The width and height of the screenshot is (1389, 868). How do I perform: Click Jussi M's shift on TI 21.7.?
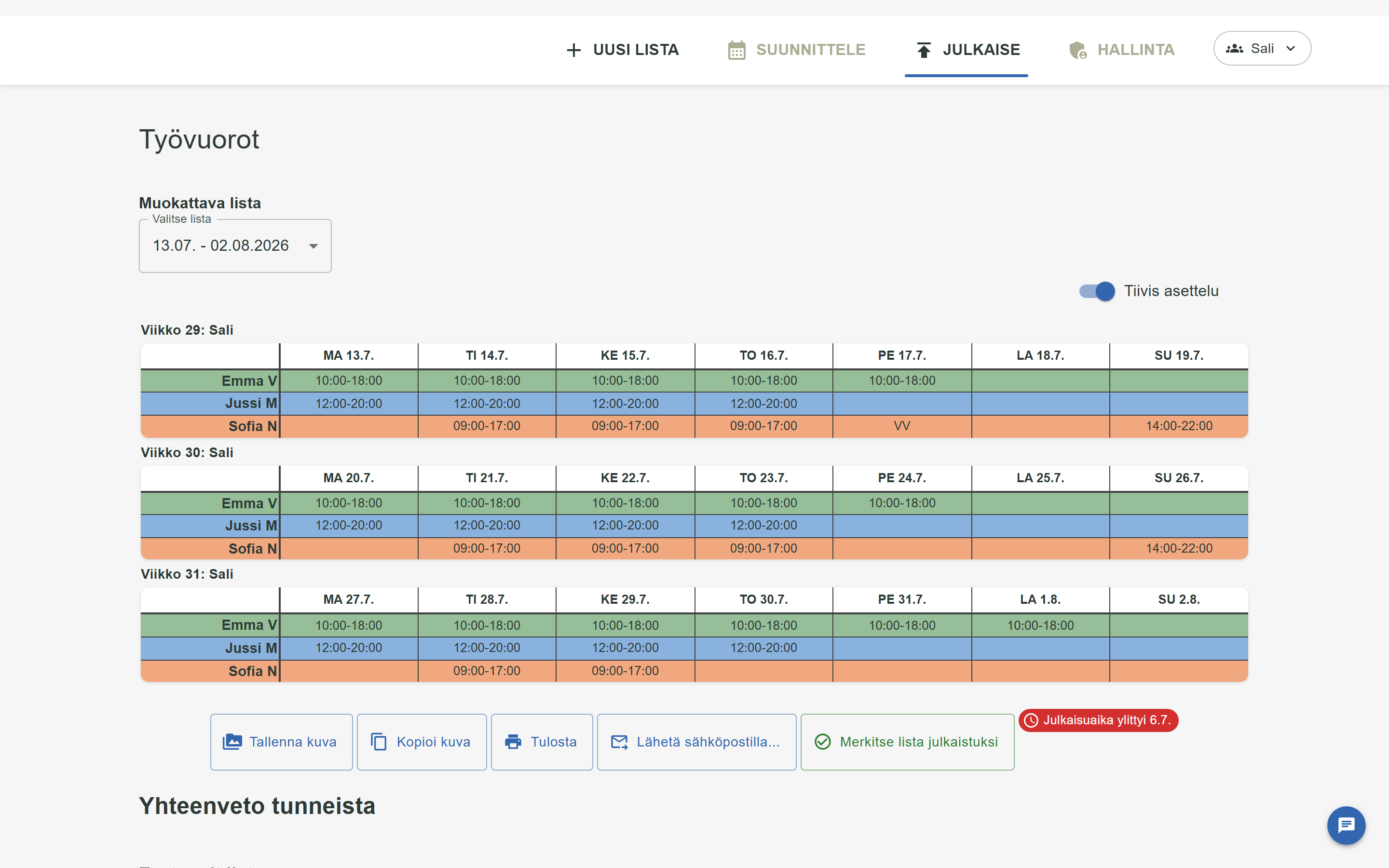[487, 525]
